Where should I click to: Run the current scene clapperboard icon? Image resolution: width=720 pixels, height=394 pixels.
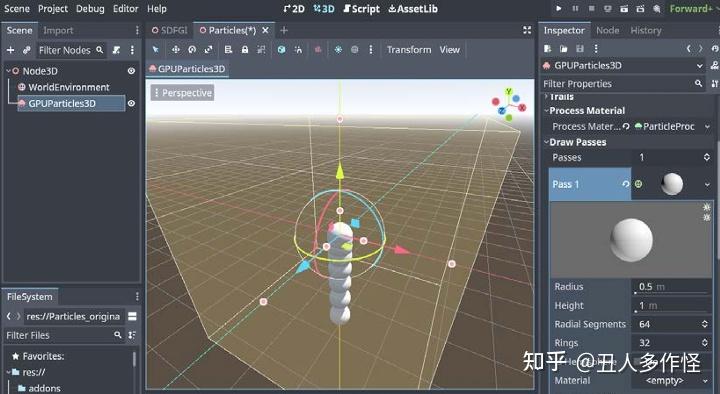tap(624, 8)
